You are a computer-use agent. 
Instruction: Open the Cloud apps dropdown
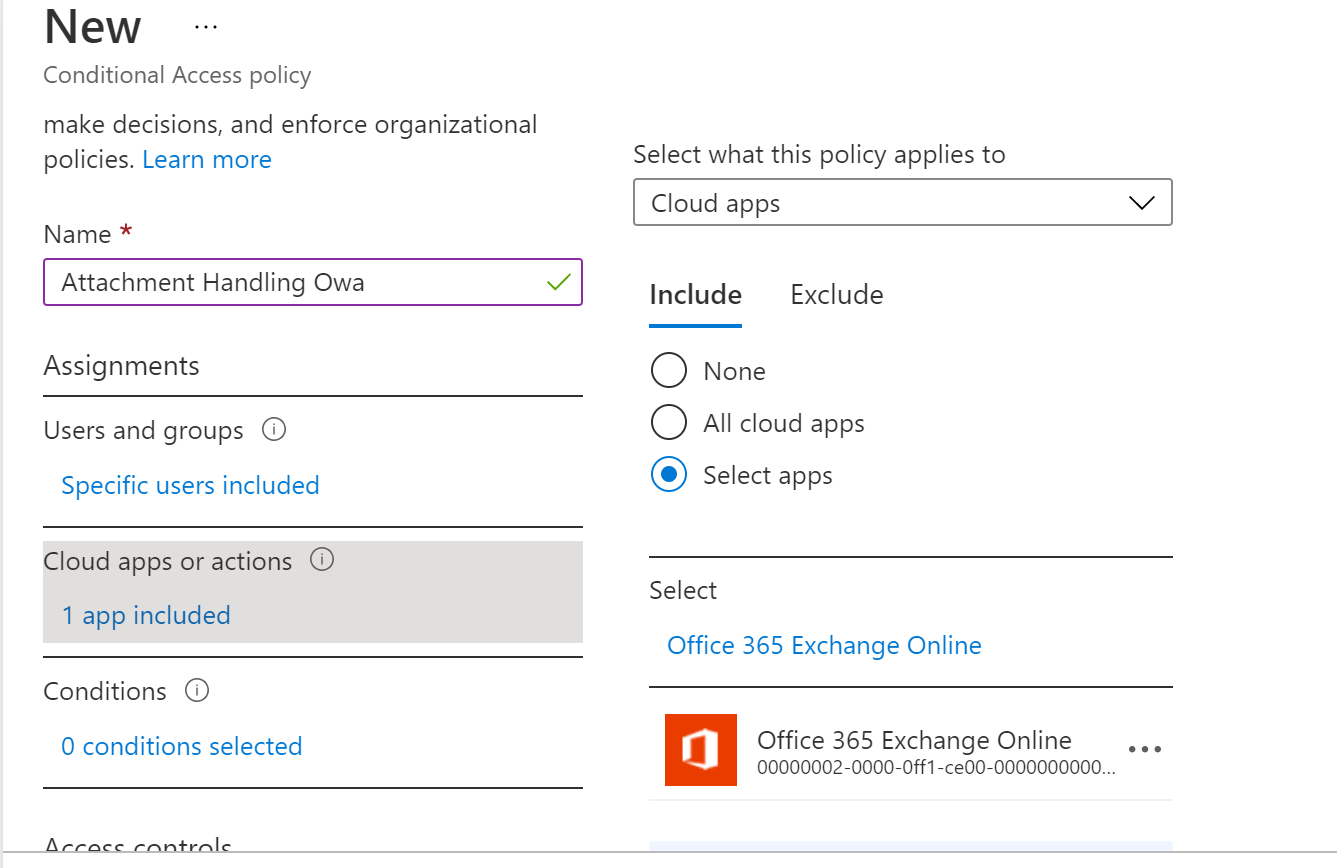(902, 203)
